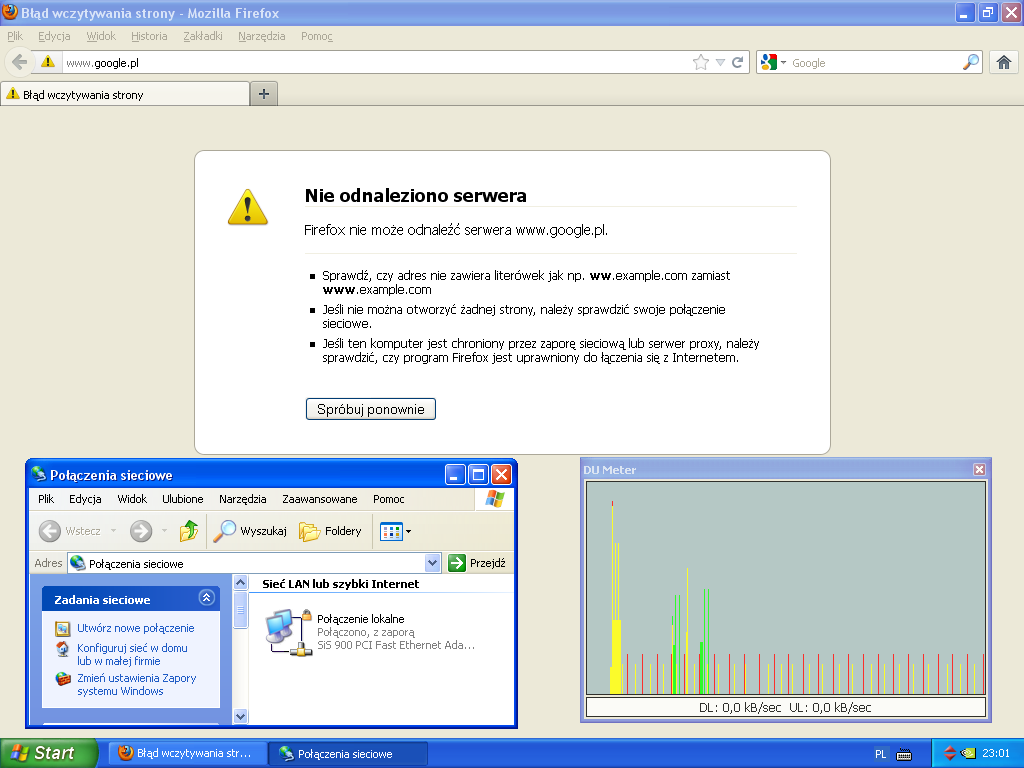The width and height of the screenshot is (1024, 768).
Task: Click the home network setup icon
Action: click(x=63, y=648)
